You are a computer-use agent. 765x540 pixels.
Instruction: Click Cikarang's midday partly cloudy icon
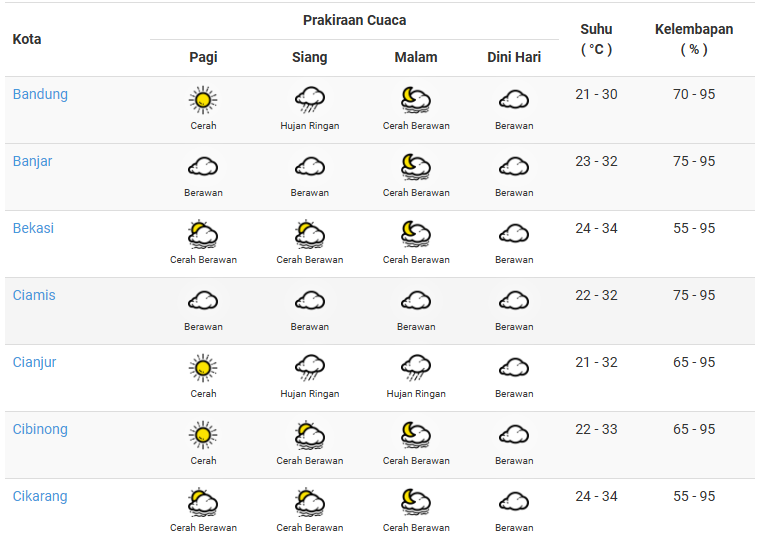point(309,501)
